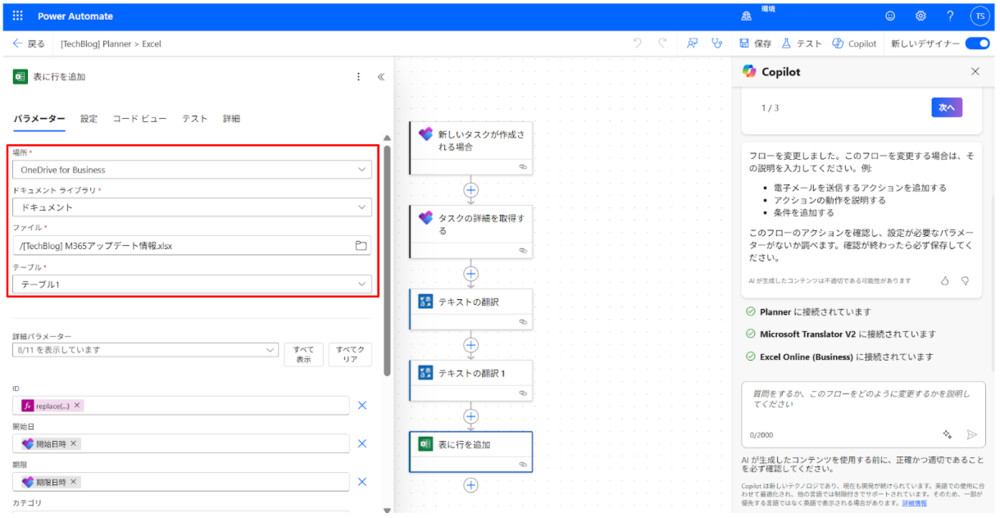Click the feedback smiley icon
The height and width of the screenshot is (518, 1000).
[x=890, y=17]
